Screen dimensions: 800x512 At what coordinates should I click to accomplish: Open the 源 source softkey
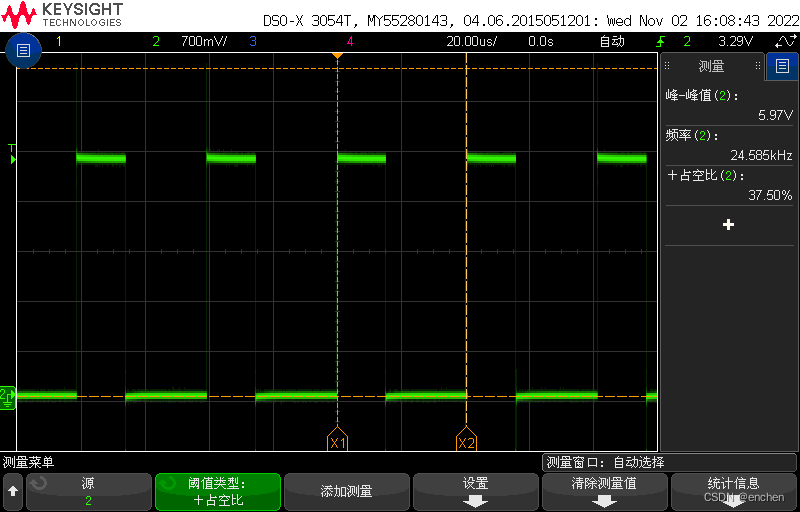89,492
